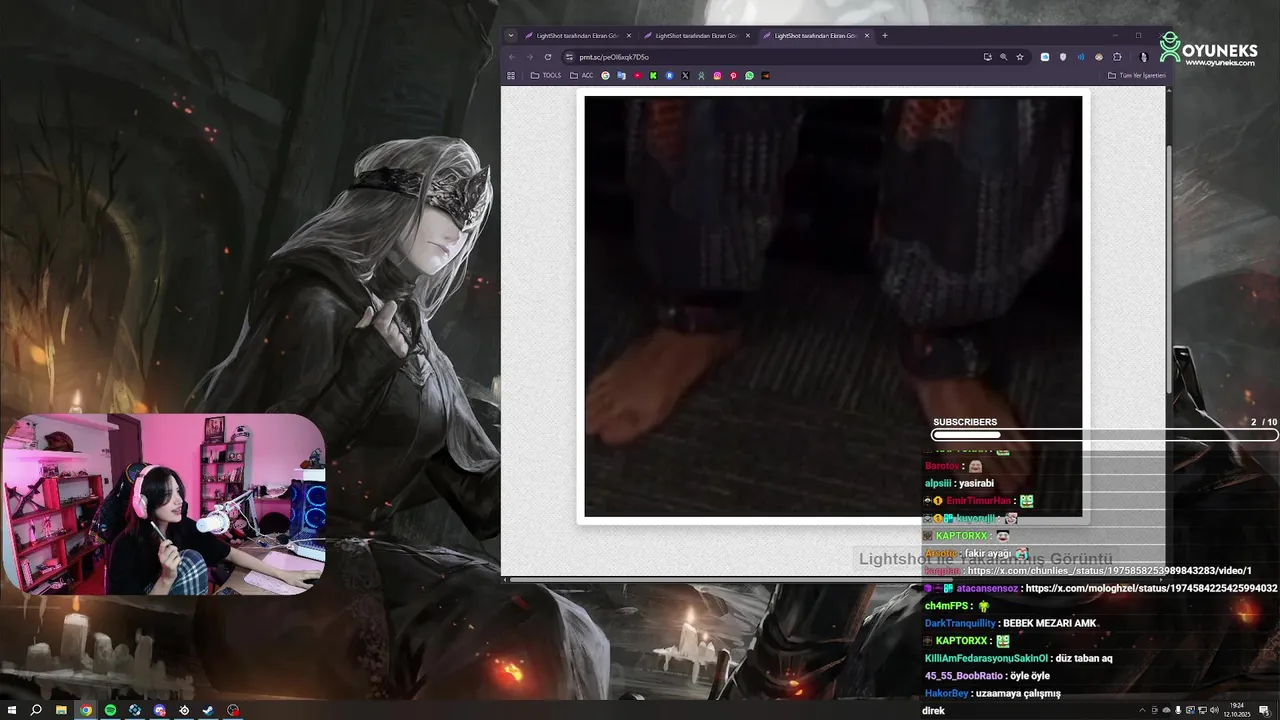This screenshot has height=720, width=1280.
Task: Open the YouTube bookmark
Action: pyautogui.click(x=637, y=76)
